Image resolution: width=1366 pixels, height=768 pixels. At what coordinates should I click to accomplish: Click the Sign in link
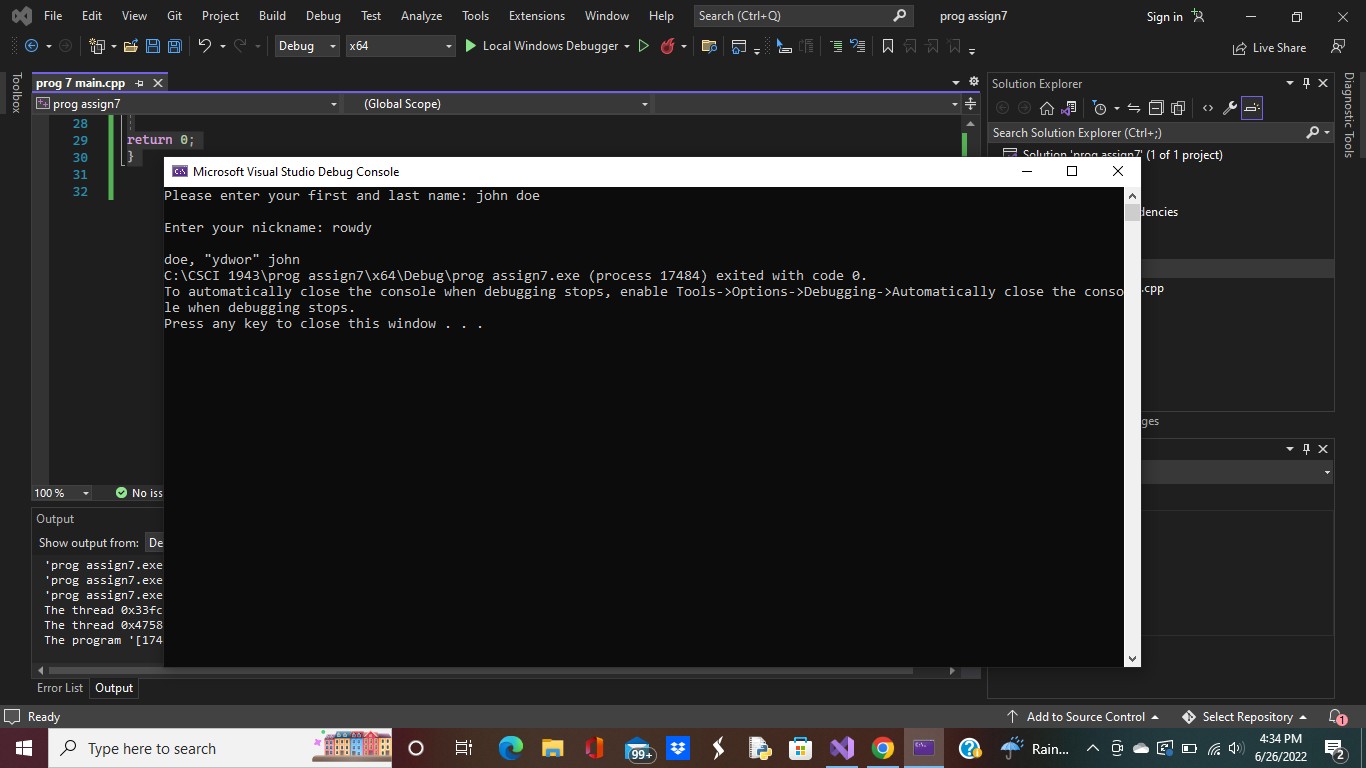click(x=1163, y=16)
